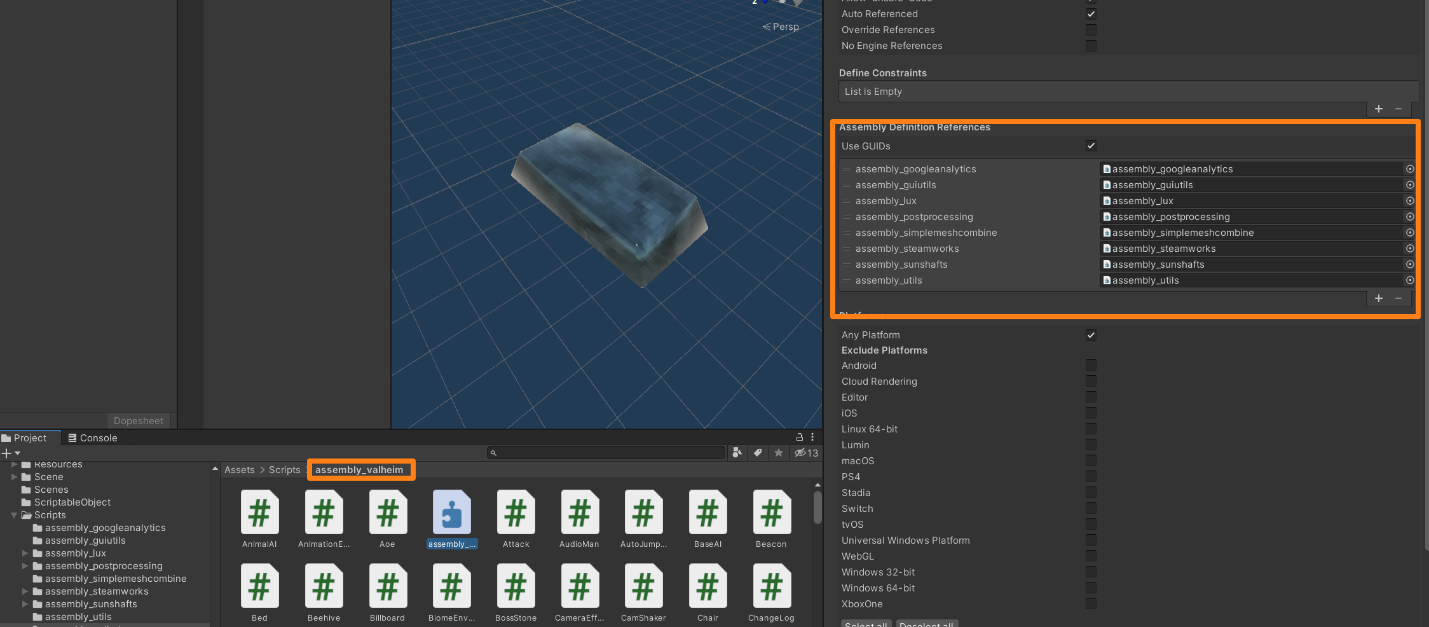Expand the assembly_lux folder arrow
Screen dimensions: 1429x627
(25, 553)
